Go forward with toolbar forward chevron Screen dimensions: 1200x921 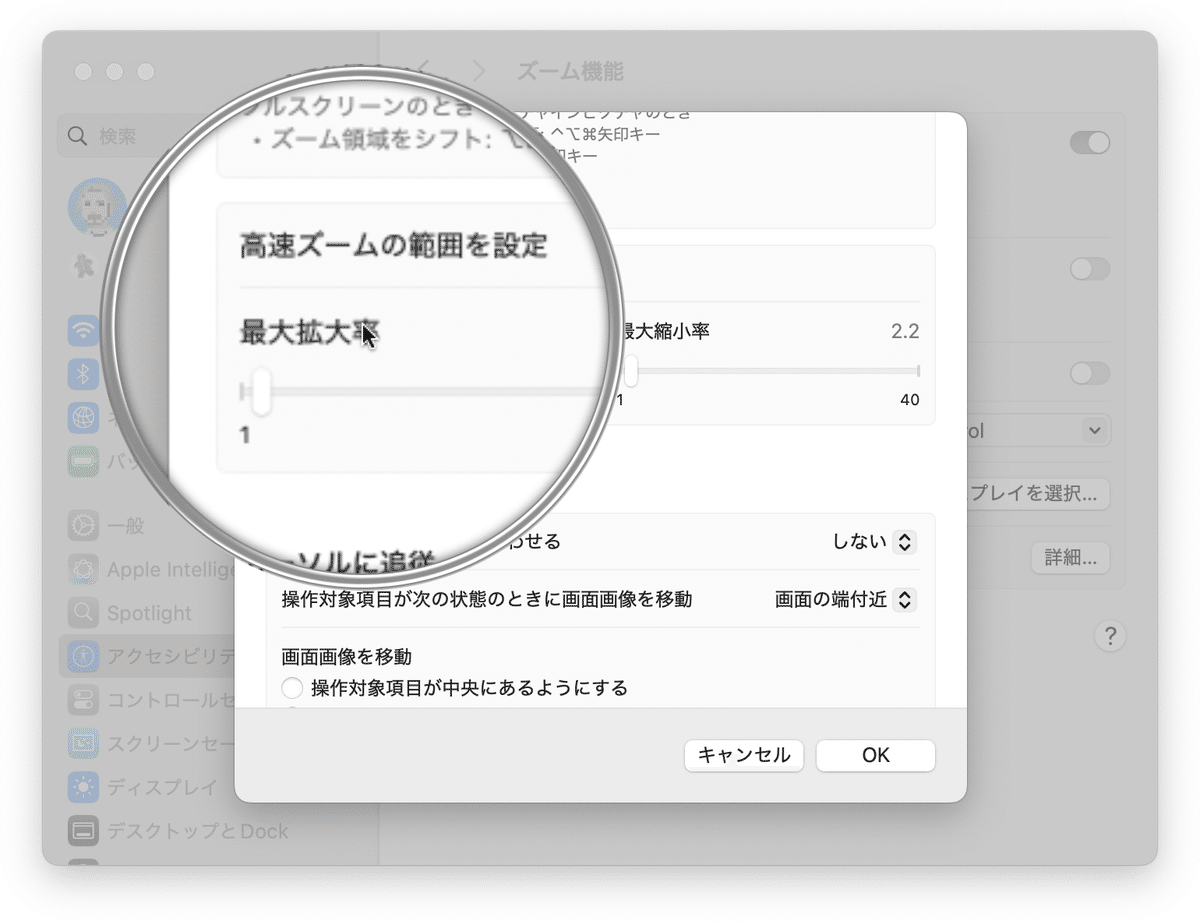click(x=479, y=71)
